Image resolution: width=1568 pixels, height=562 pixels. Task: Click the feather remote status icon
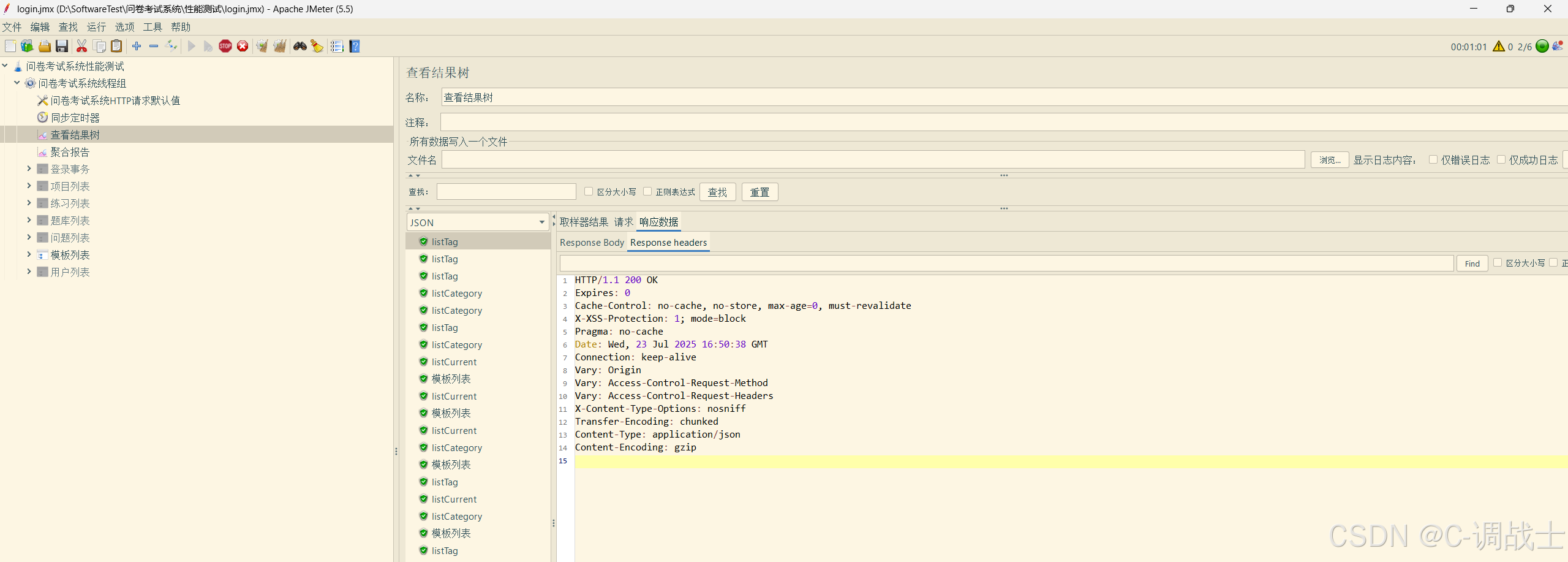pos(1558,47)
